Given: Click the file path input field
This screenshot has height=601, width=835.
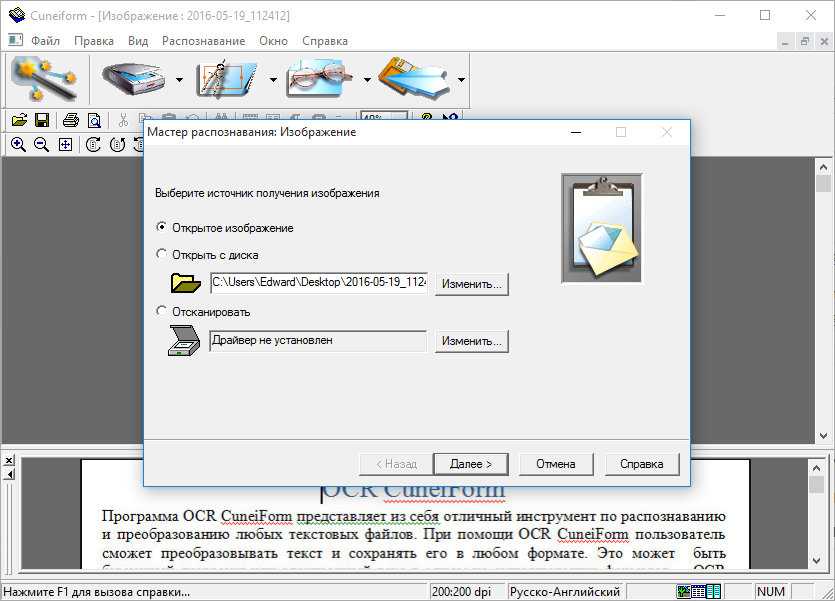Looking at the screenshot, I should click(318, 283).
